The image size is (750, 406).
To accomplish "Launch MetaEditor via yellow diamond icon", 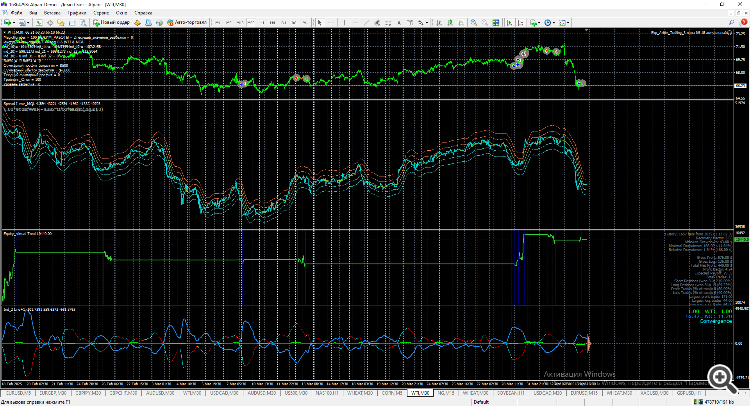I will (138, 22).
